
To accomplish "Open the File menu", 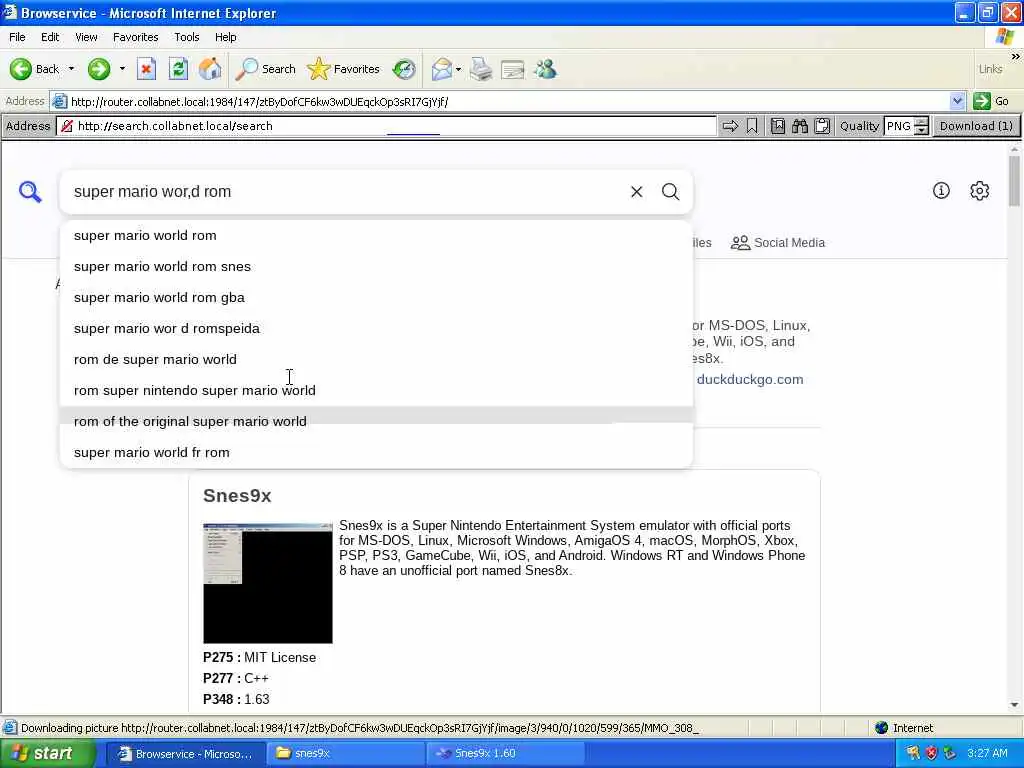I will [x=17, y=37].
